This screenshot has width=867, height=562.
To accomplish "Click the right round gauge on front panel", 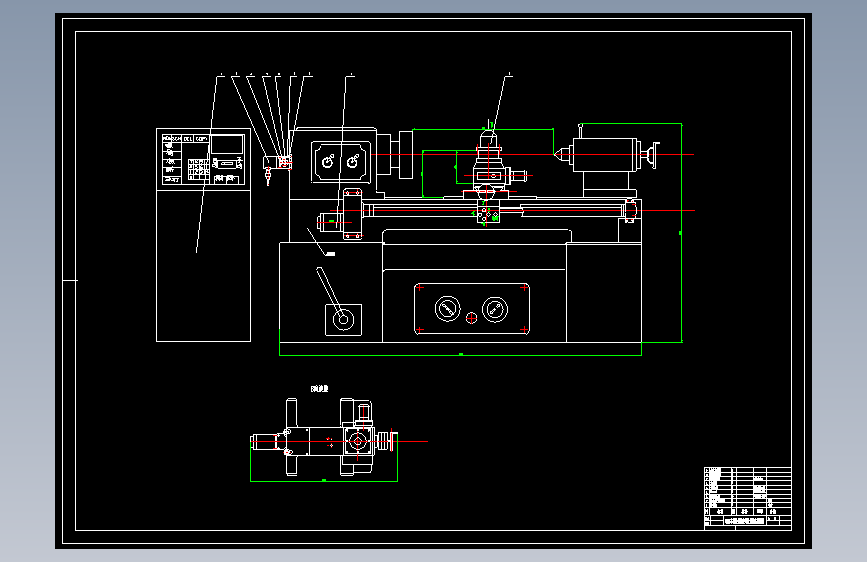I will 495,309.
